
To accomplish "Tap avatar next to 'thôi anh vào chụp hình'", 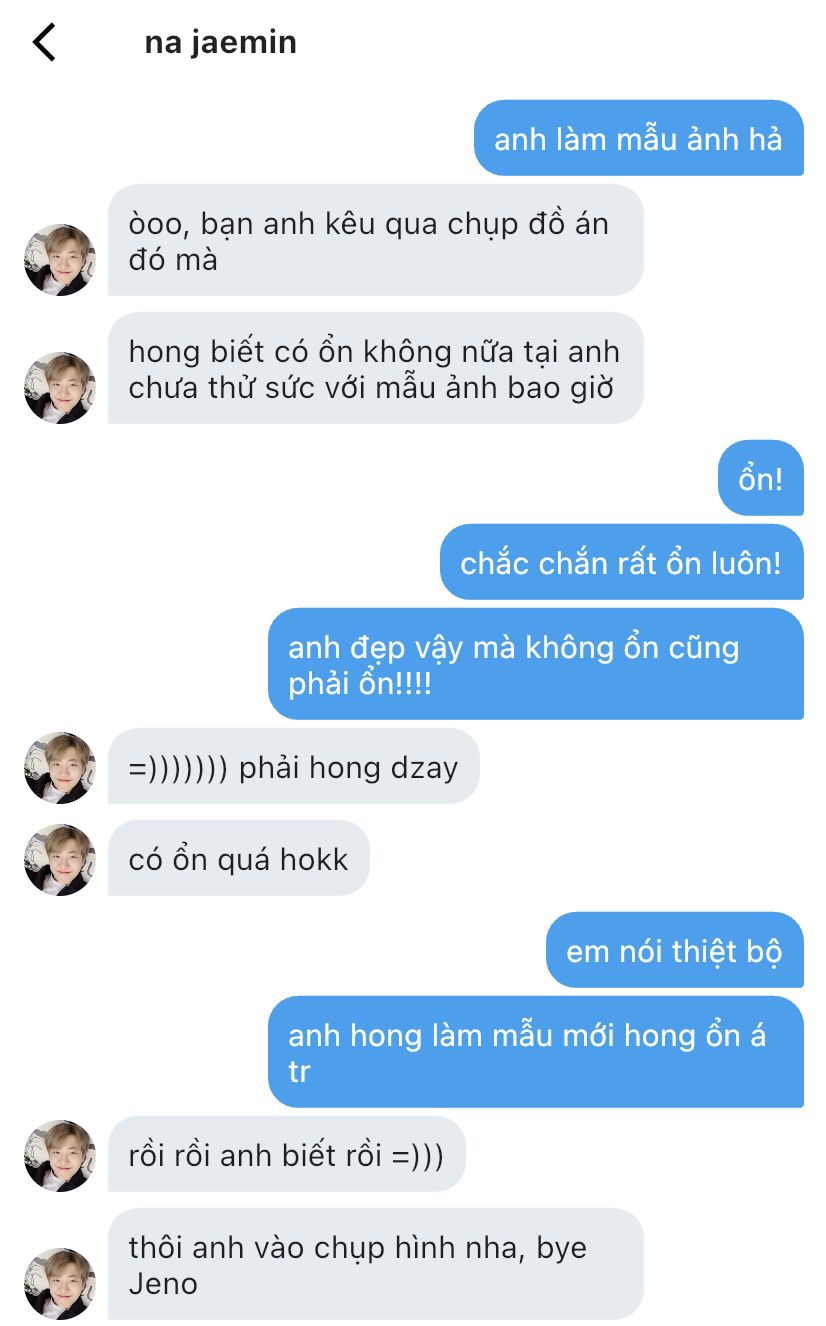I will tap(60, 1284).
